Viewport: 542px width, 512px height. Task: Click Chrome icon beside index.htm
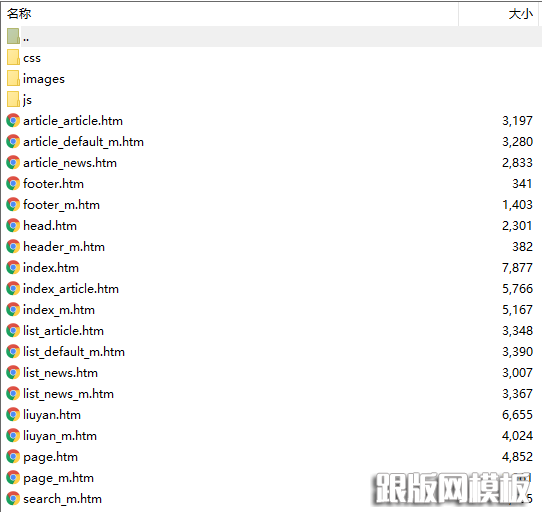(x=13, y=268)
